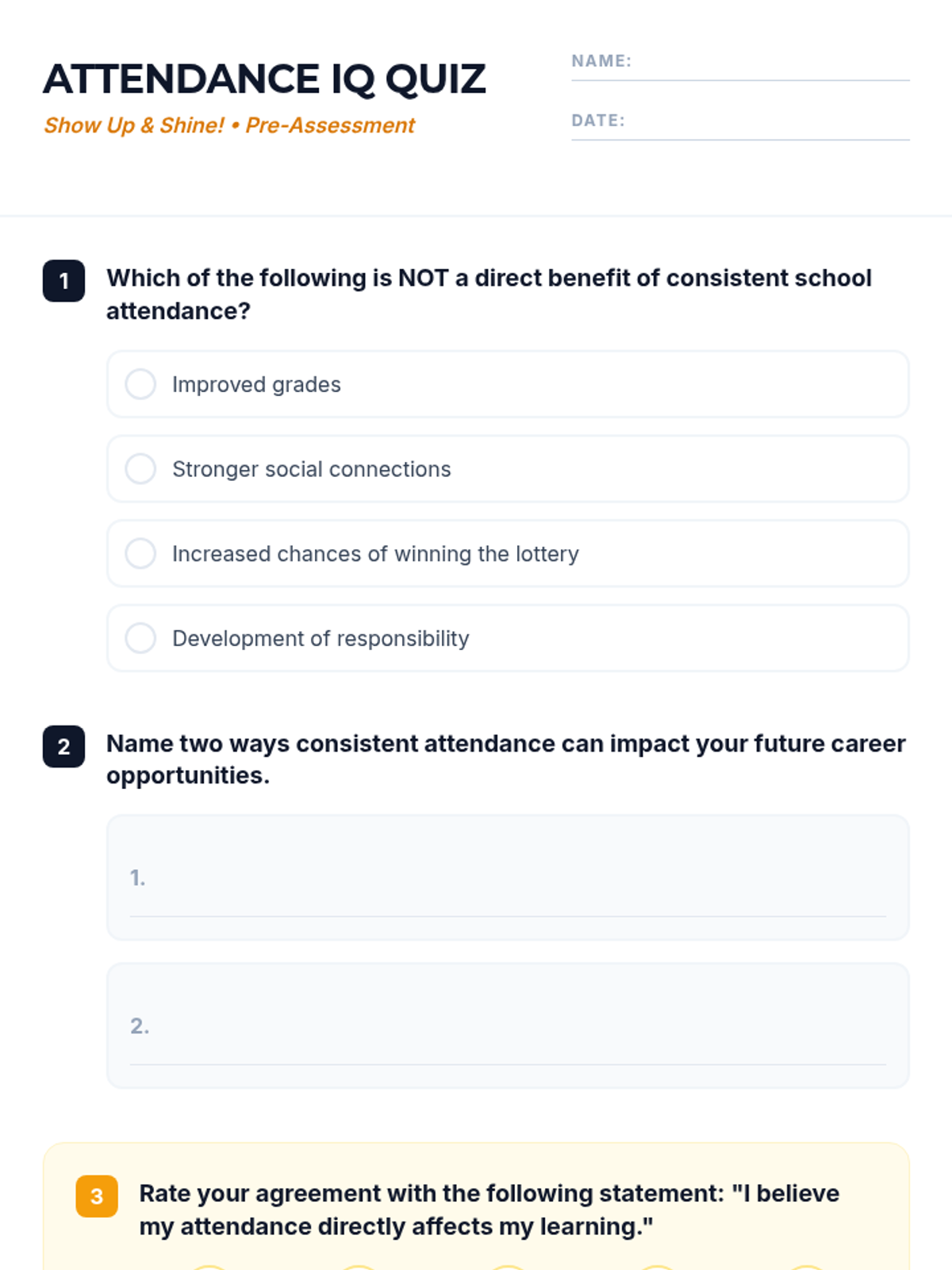This screenshot has width=952, height=1270.
Task: Click the first answer box for question 2
Action: [x=508, y=877]
